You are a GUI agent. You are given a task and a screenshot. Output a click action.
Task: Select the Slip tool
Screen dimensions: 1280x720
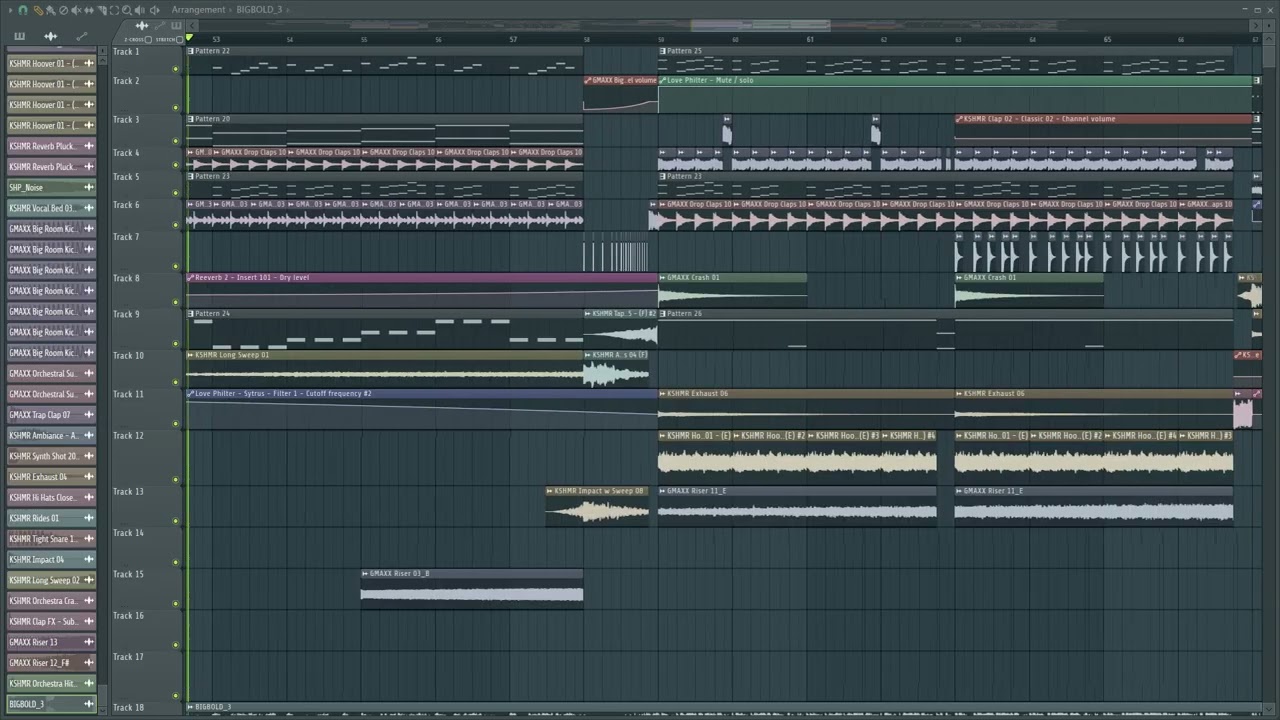coord(89,10)
